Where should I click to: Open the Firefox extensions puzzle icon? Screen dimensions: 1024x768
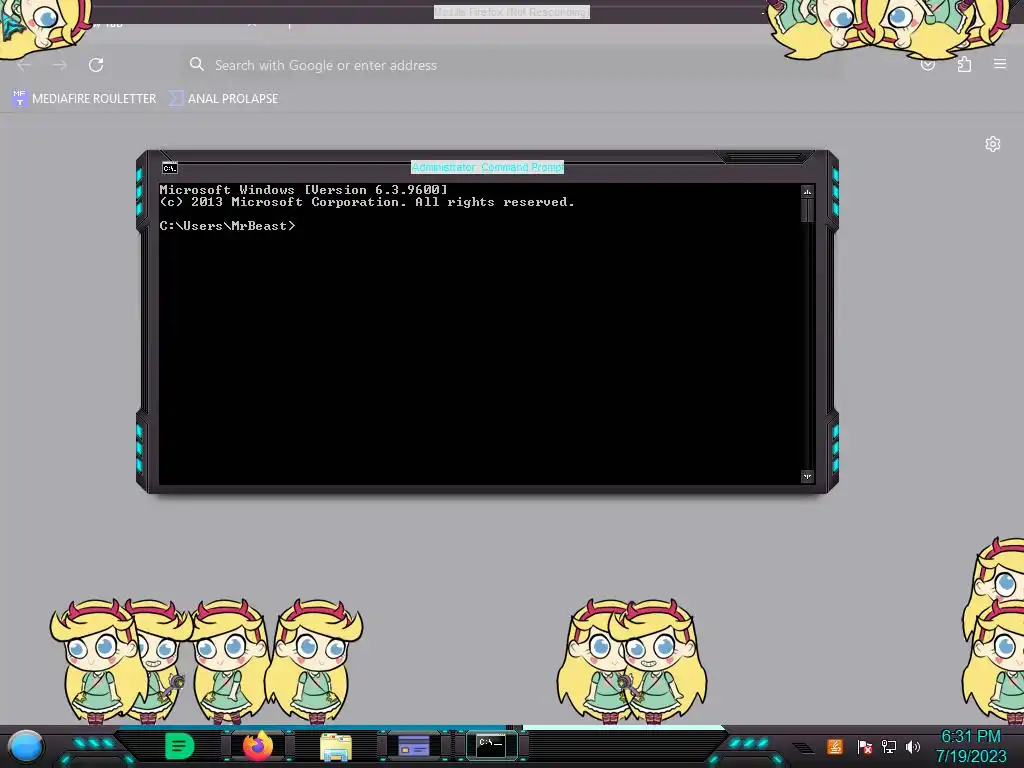click(x=964, y=64)
